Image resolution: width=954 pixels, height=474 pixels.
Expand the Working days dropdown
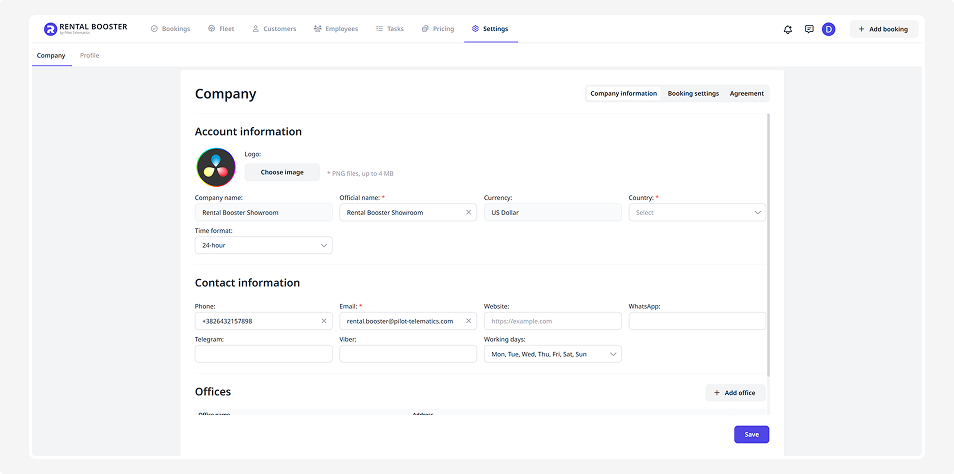pos(552,354)
